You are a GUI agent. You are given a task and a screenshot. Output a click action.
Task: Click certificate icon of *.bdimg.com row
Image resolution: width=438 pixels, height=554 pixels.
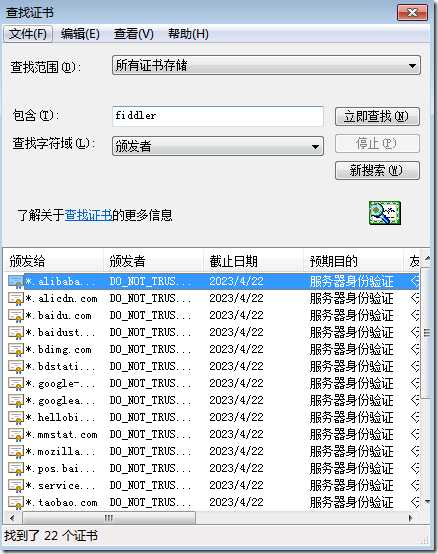click(16, 350)
